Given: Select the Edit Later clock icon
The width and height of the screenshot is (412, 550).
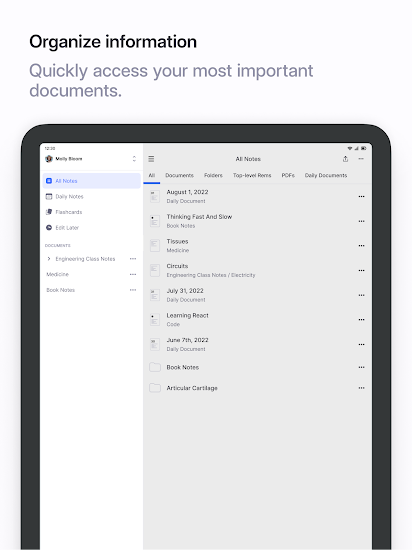Looking at the screenshot, I should 49,228.
